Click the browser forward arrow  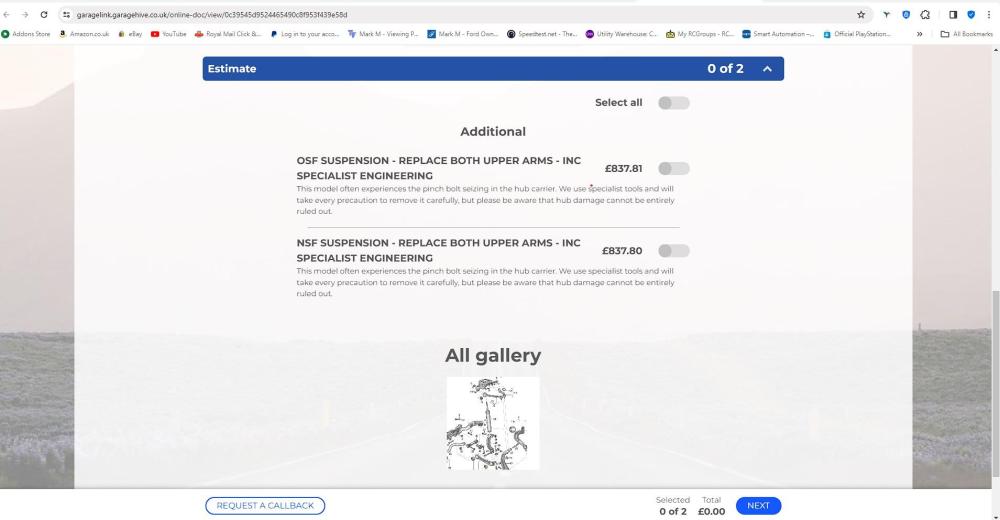coord(25,14)
